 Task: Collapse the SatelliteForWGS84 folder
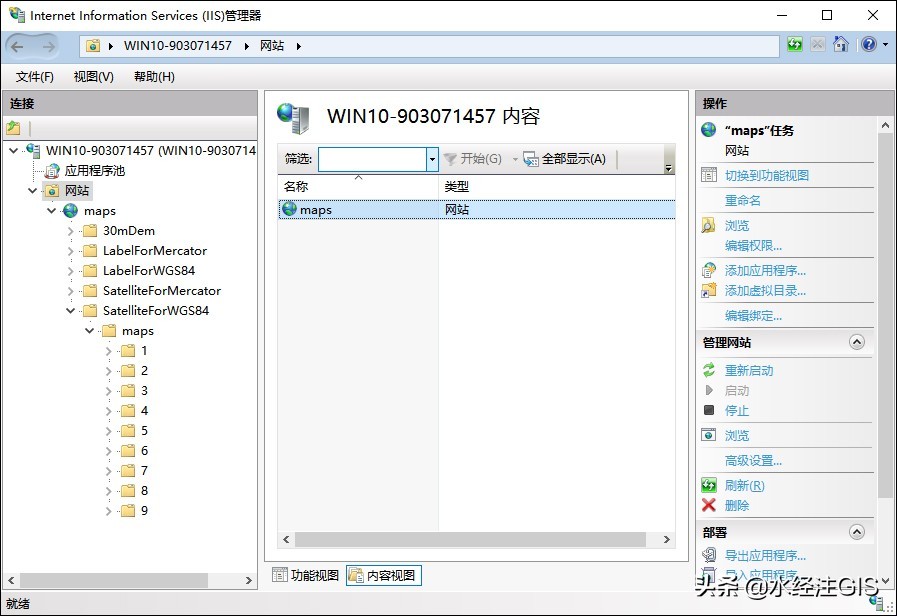click(x=71, y=311)
